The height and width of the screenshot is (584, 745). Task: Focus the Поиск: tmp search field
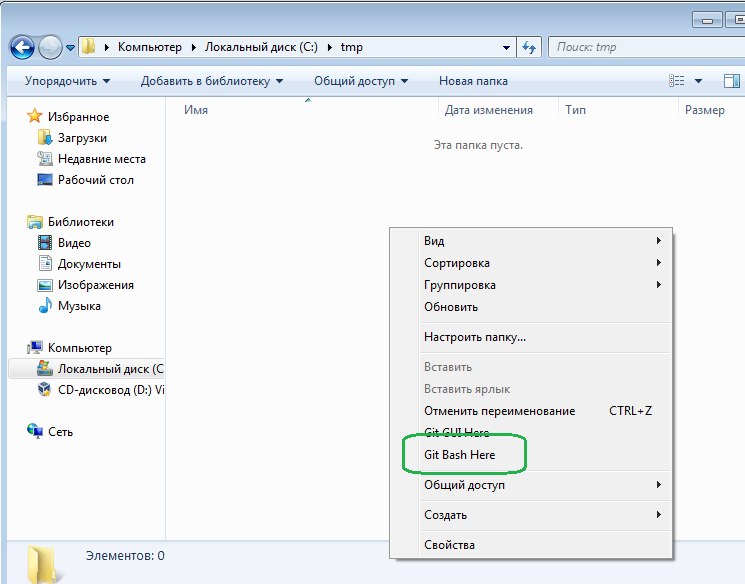646,47
